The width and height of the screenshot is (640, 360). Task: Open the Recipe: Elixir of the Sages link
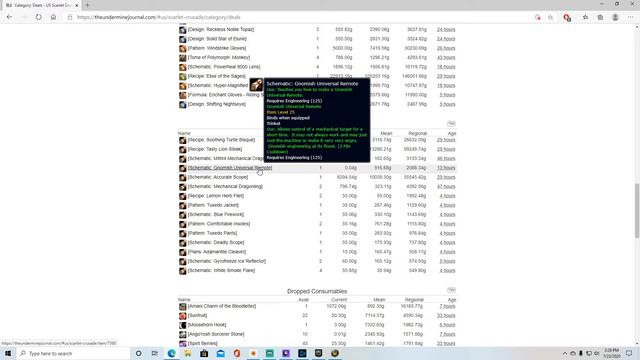tap(217, 76)
